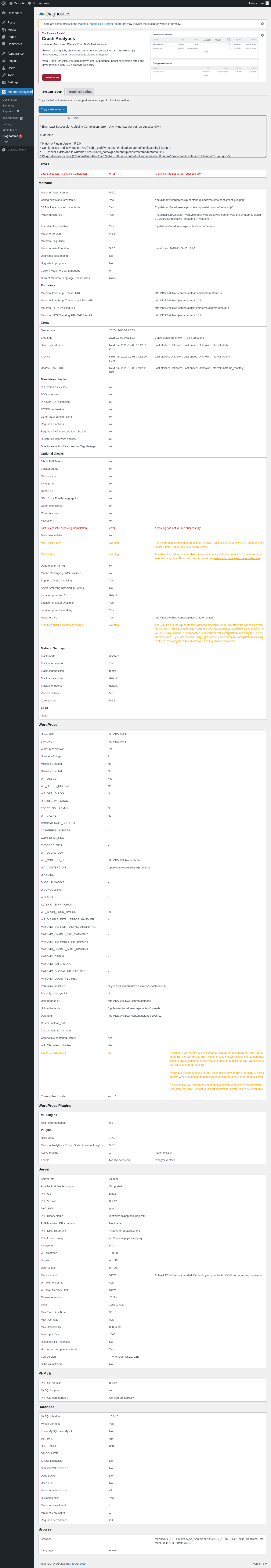This screenshot has height=1568, width=271.
Task: Open the Appearance menu icon
Action: (x=4, y=54)
